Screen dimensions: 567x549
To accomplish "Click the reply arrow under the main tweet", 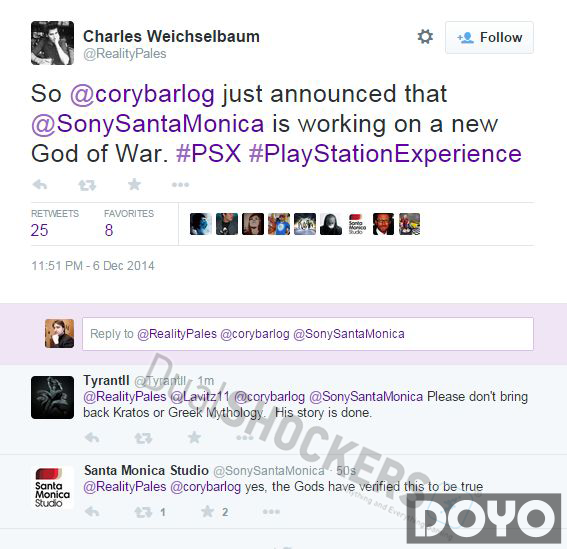I will (x=40, y=185).
